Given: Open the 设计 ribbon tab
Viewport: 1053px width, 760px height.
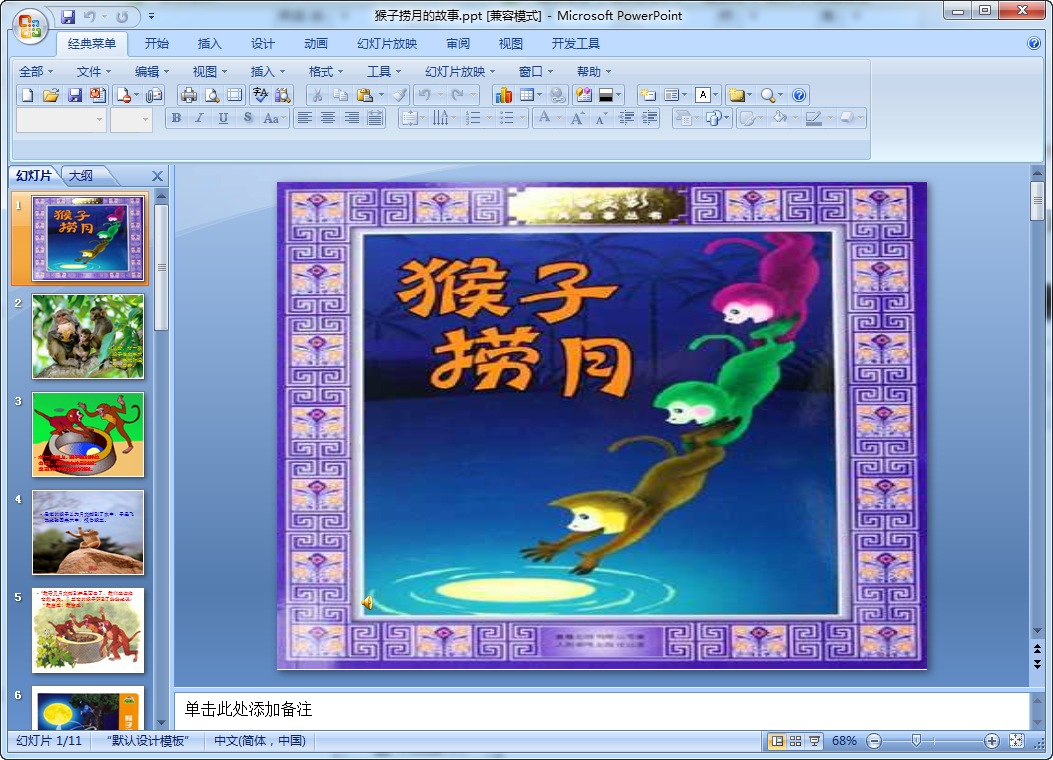Looking at the screenshot, I should tap(263, 44).
